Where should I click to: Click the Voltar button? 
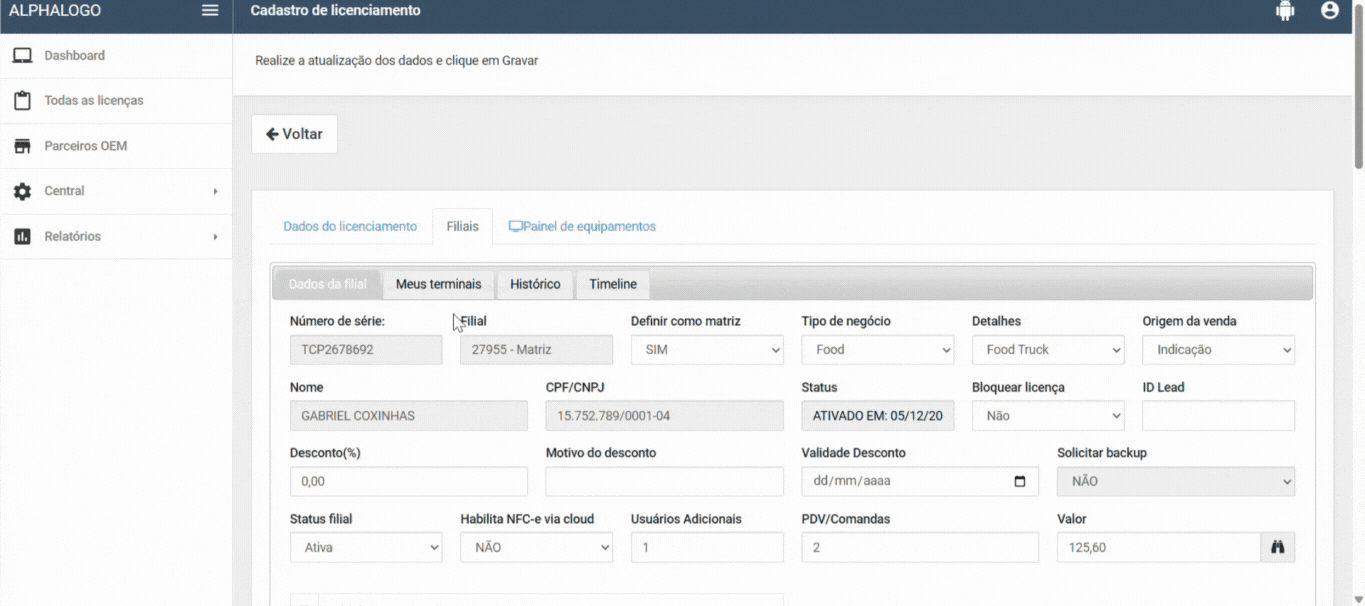[x=294, y=134]
